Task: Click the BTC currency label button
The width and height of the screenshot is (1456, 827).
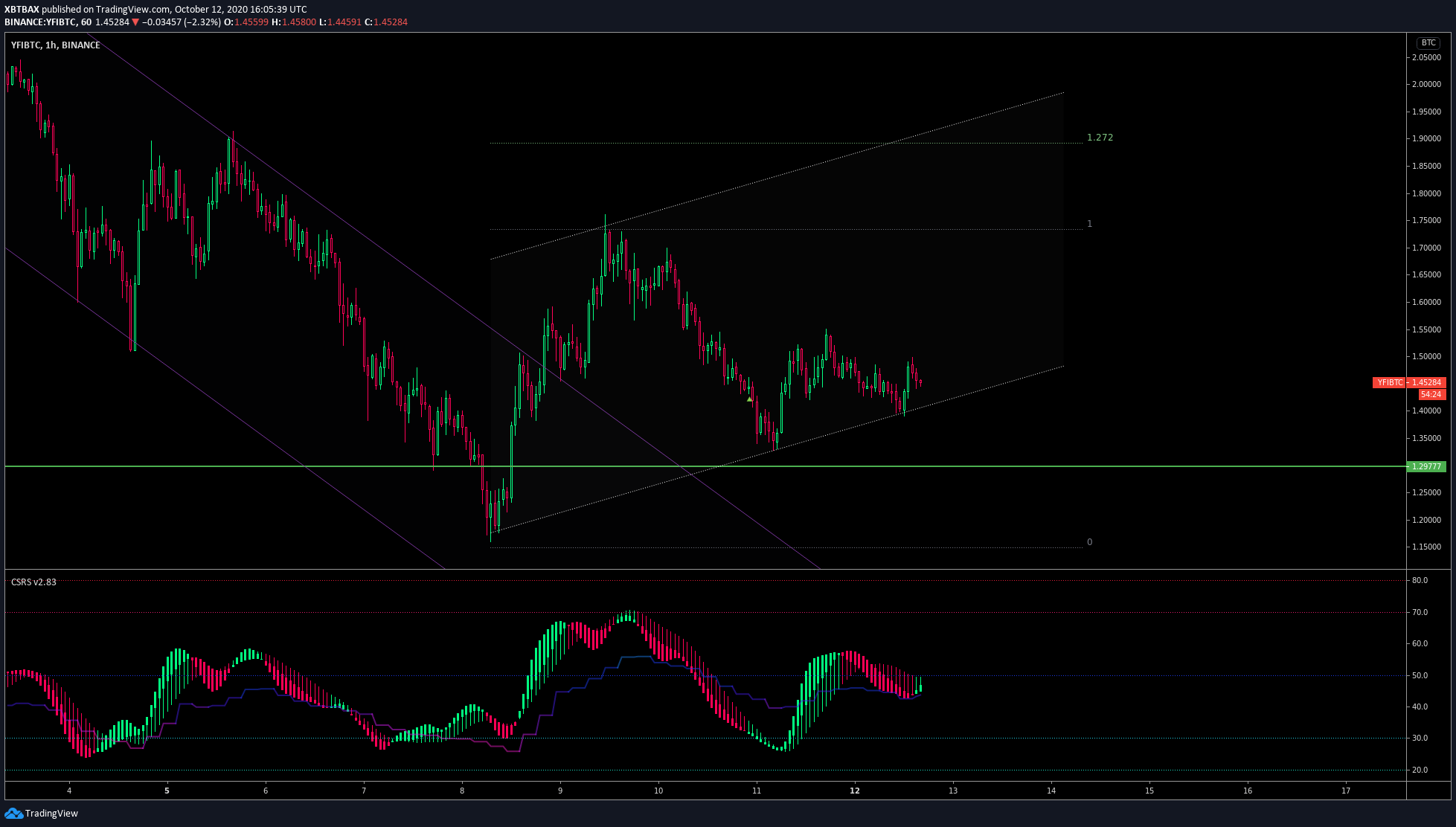Action: (1428, 42)
